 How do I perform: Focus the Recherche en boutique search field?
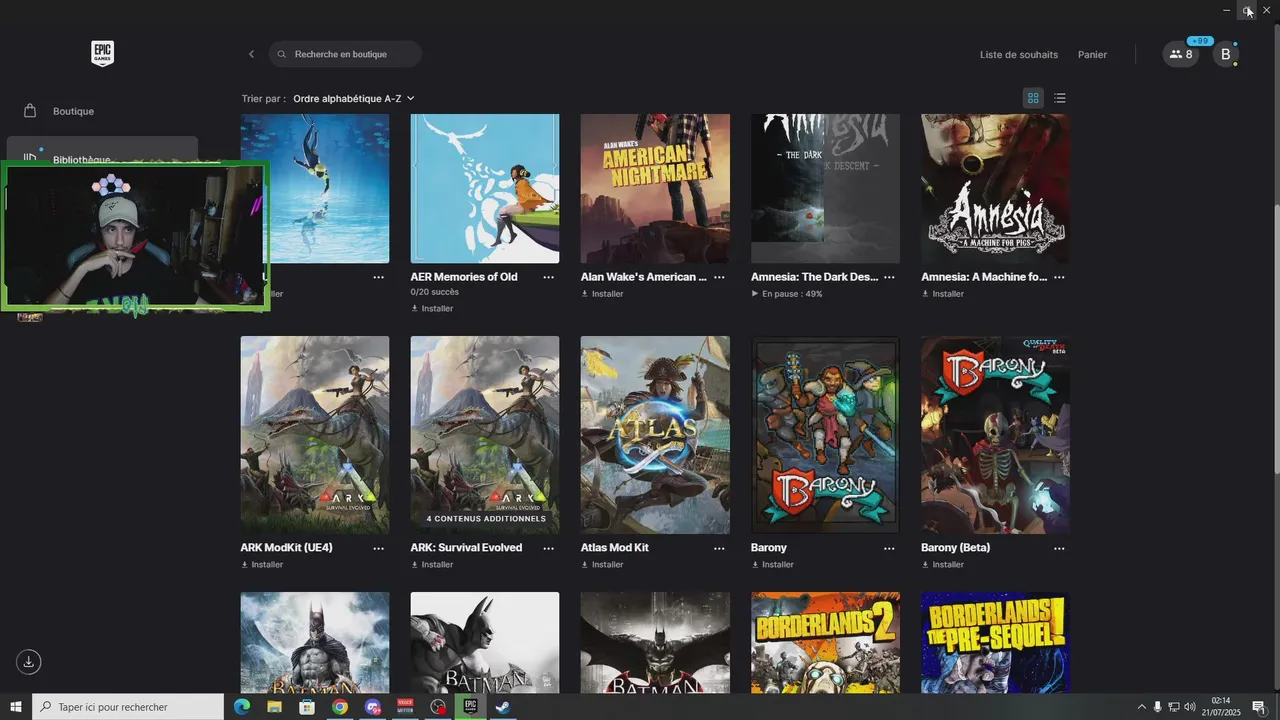pyautogui.click(x=345, y=54)
